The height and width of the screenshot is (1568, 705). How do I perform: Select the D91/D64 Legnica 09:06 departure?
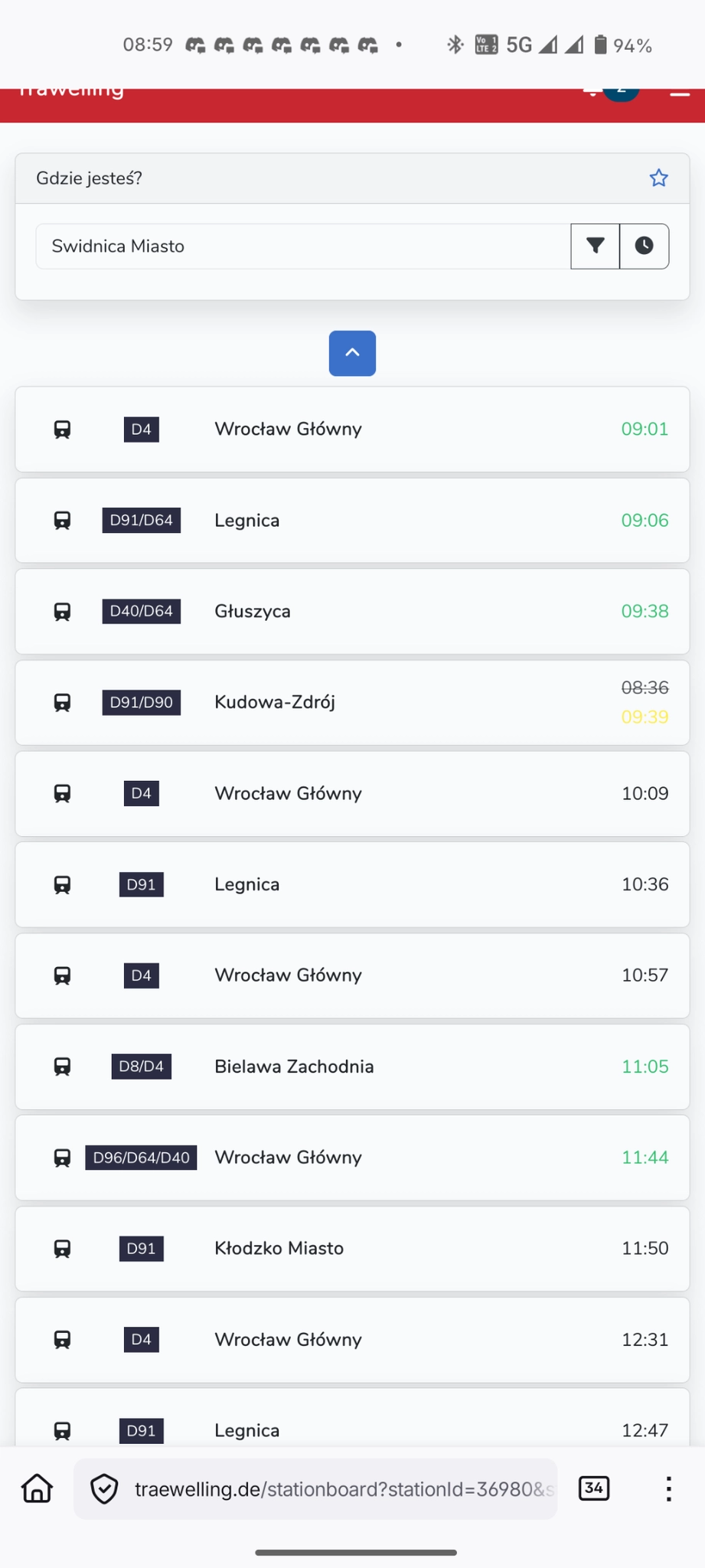(x=352, y=521)
